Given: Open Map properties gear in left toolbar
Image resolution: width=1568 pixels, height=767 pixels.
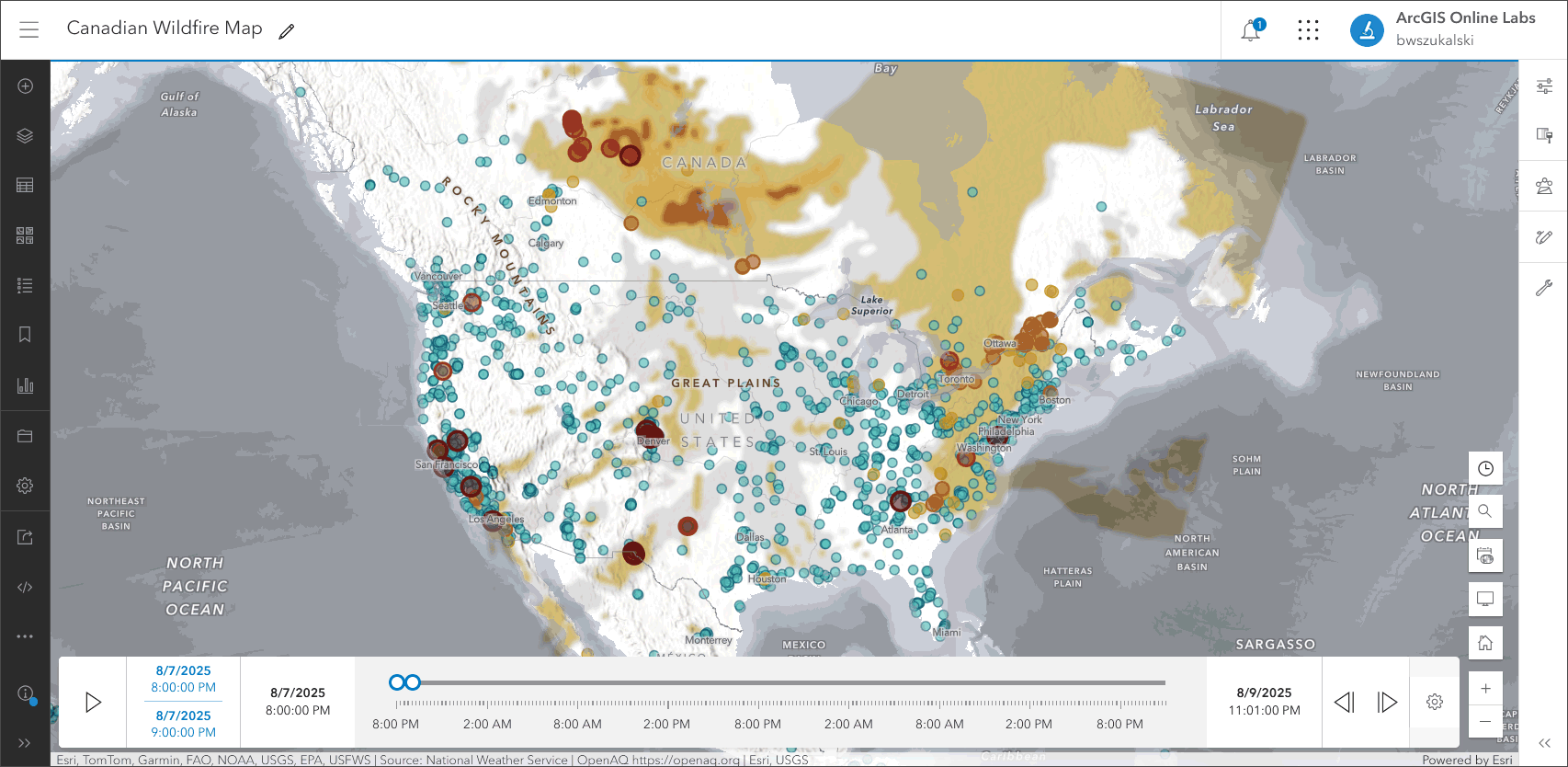Looking at the screenshot, I should click(x=25, y=486).
